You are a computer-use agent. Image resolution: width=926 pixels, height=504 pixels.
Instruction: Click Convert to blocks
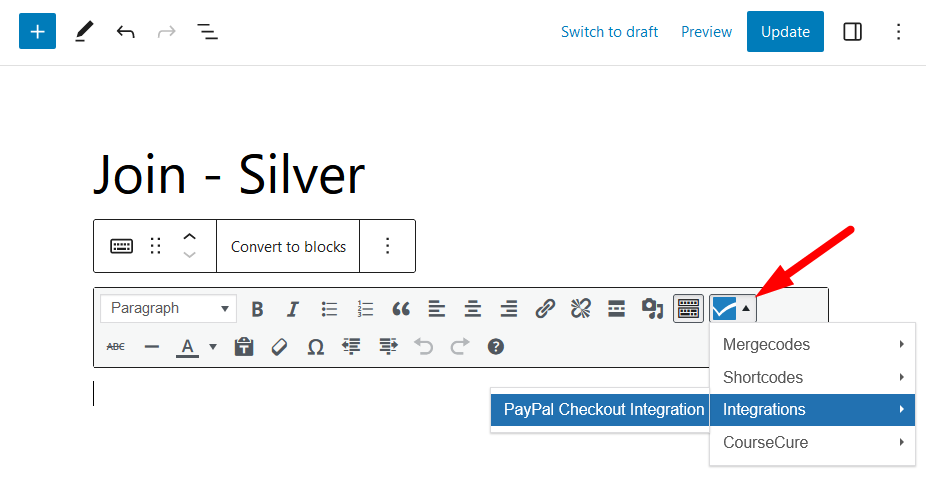[x=288, y=246]
